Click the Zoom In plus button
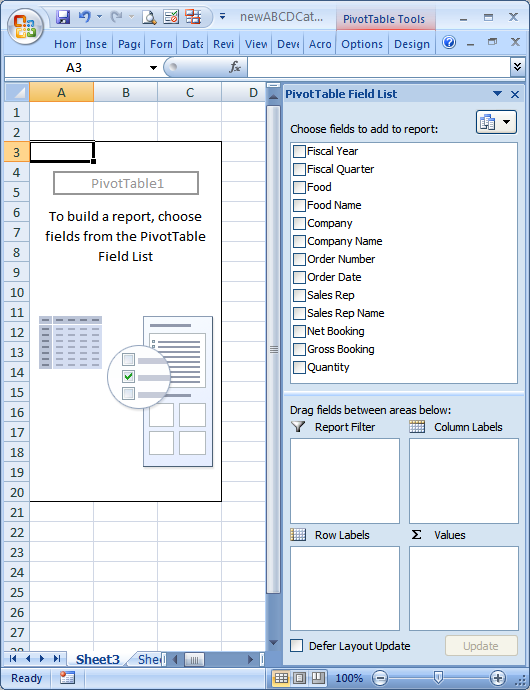Image resolution: width=530 pixels, height=690 pixels. click(x=497, y=678)
